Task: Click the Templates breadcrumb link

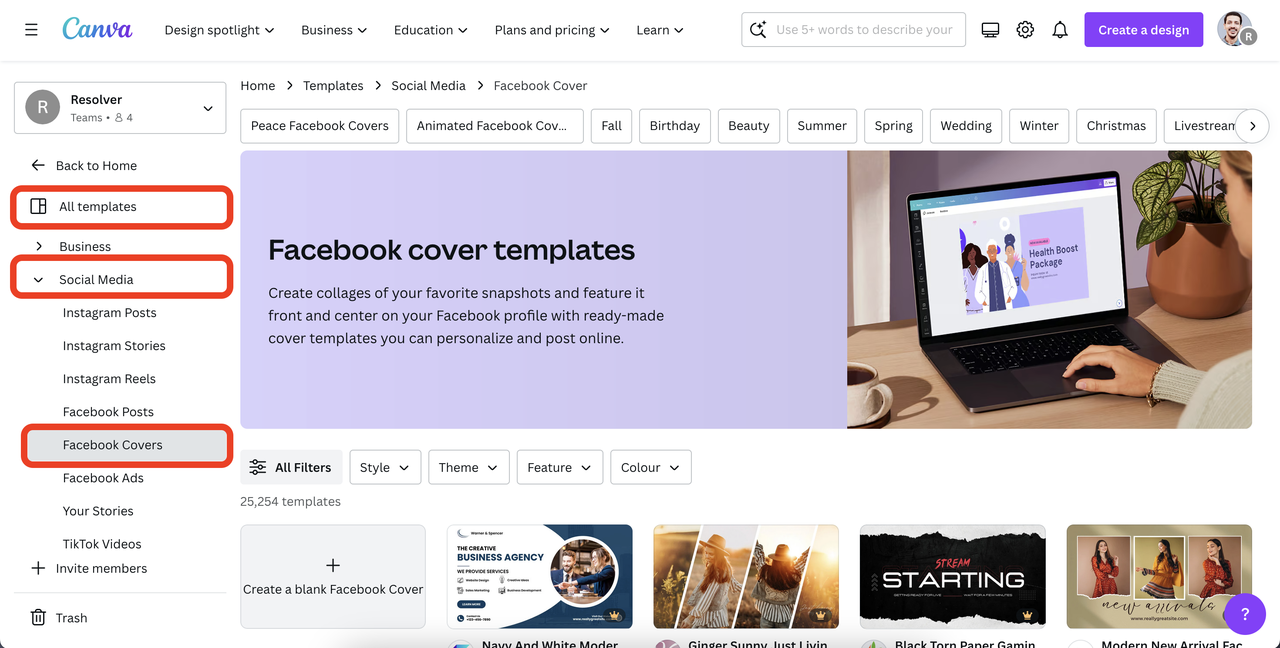Action: [333, 85]
